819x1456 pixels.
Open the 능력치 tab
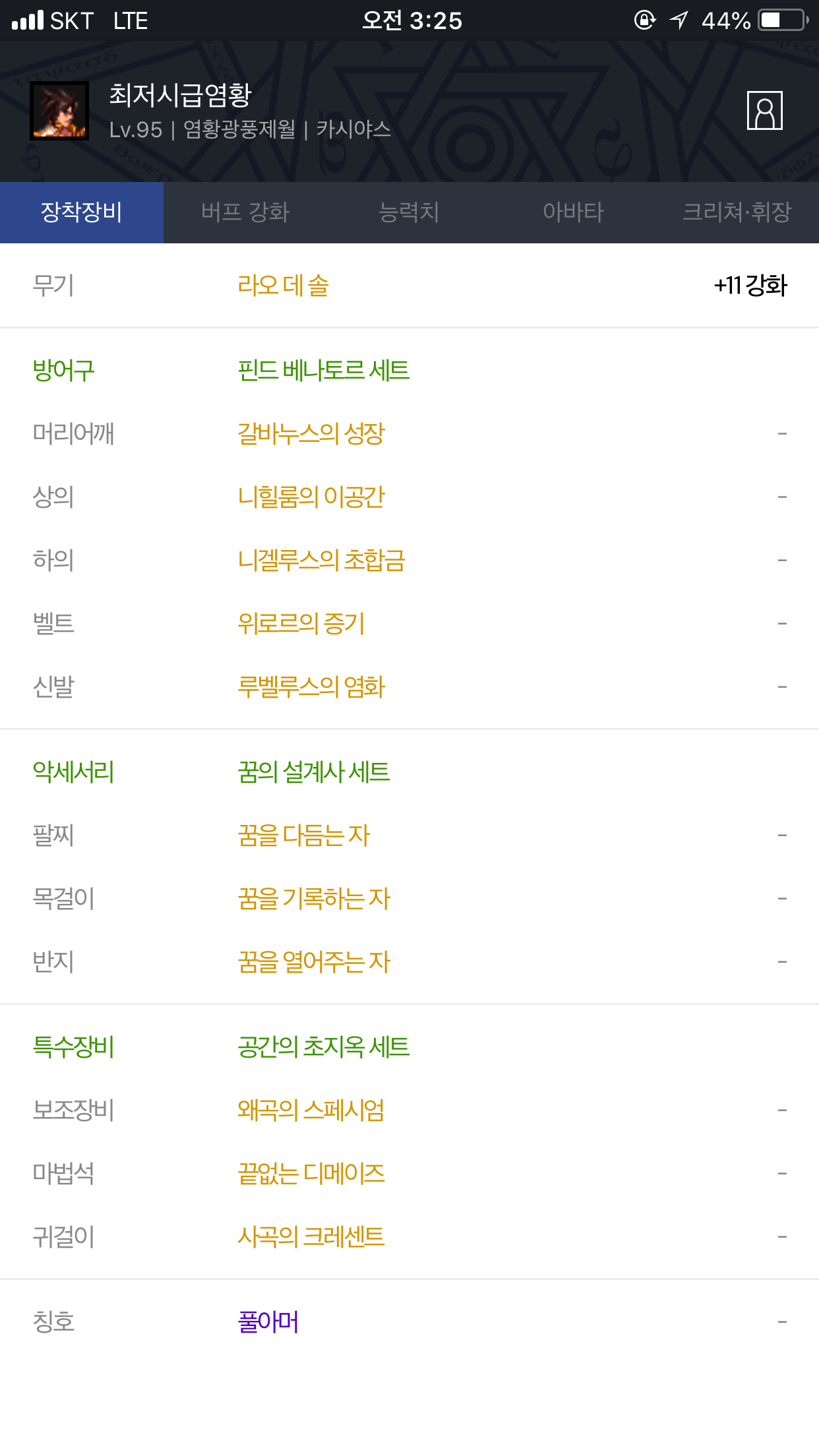[409, 212]
